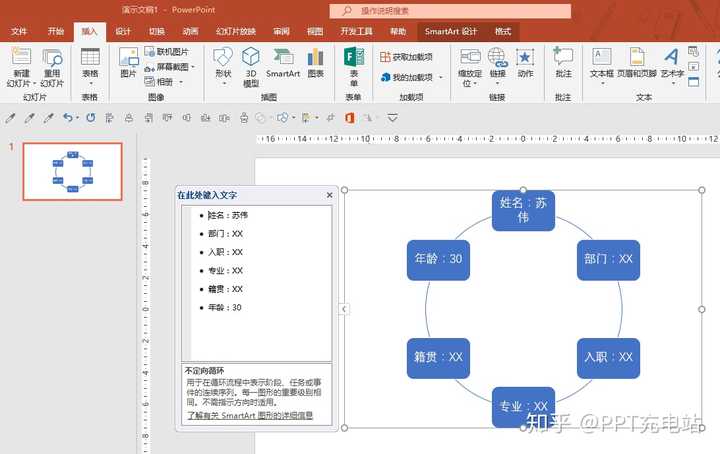This screenshot has width=720, height=454.
Task: Open the Shapes (形状) gallery icon
Action: [223, 57]
